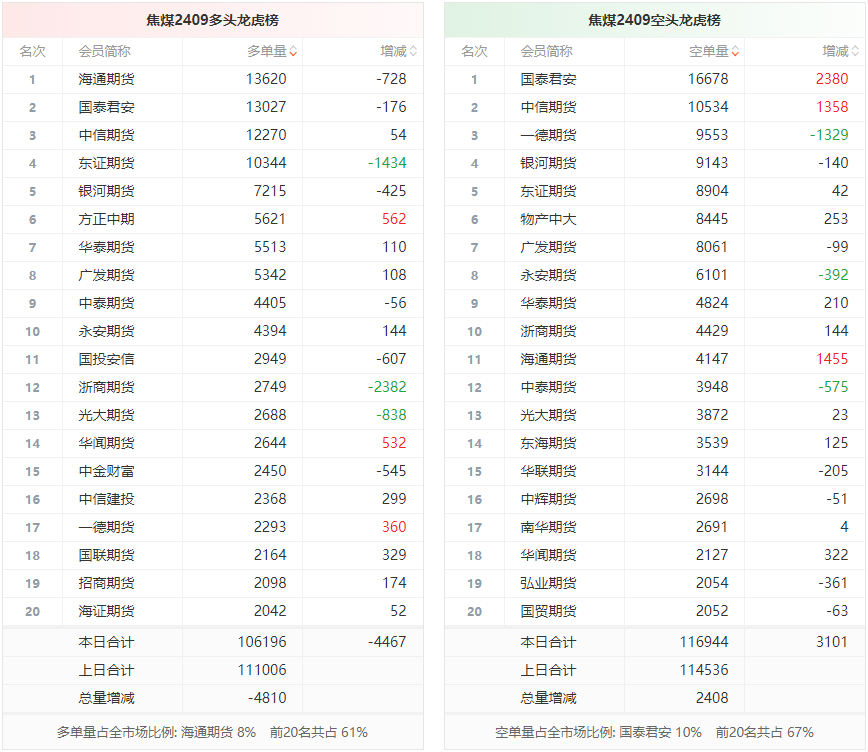Select 浙商期货 in short table rank 10
This screenshot has width=868, height=752.
click(548, 331)
